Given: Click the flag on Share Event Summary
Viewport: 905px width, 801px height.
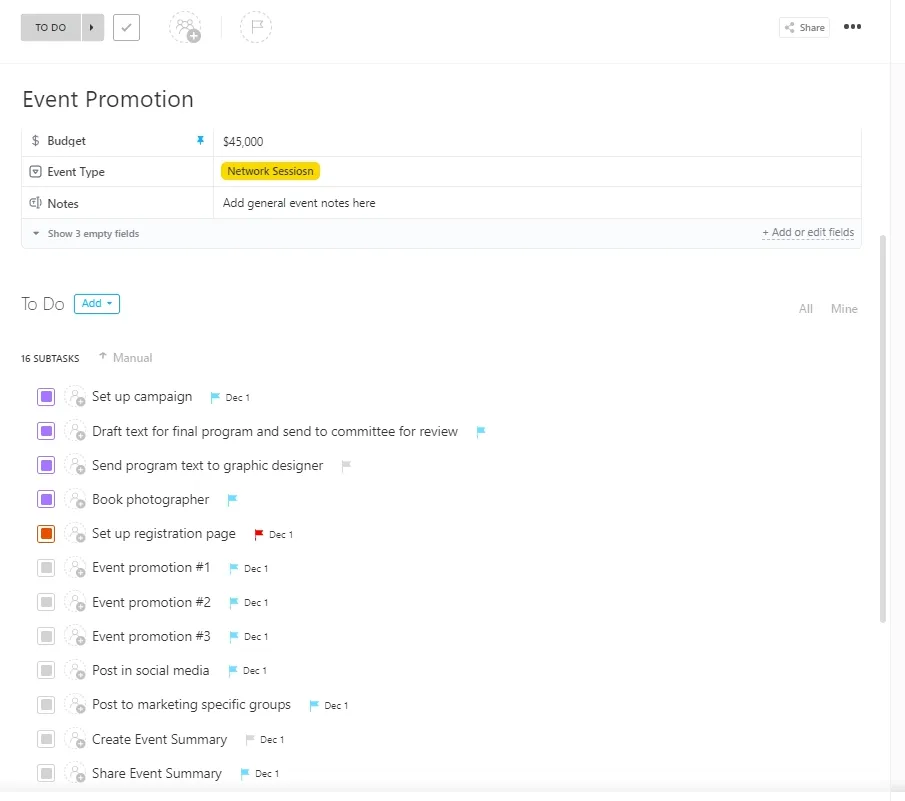Looking at the screenshot, I should (x=245, y=773).
